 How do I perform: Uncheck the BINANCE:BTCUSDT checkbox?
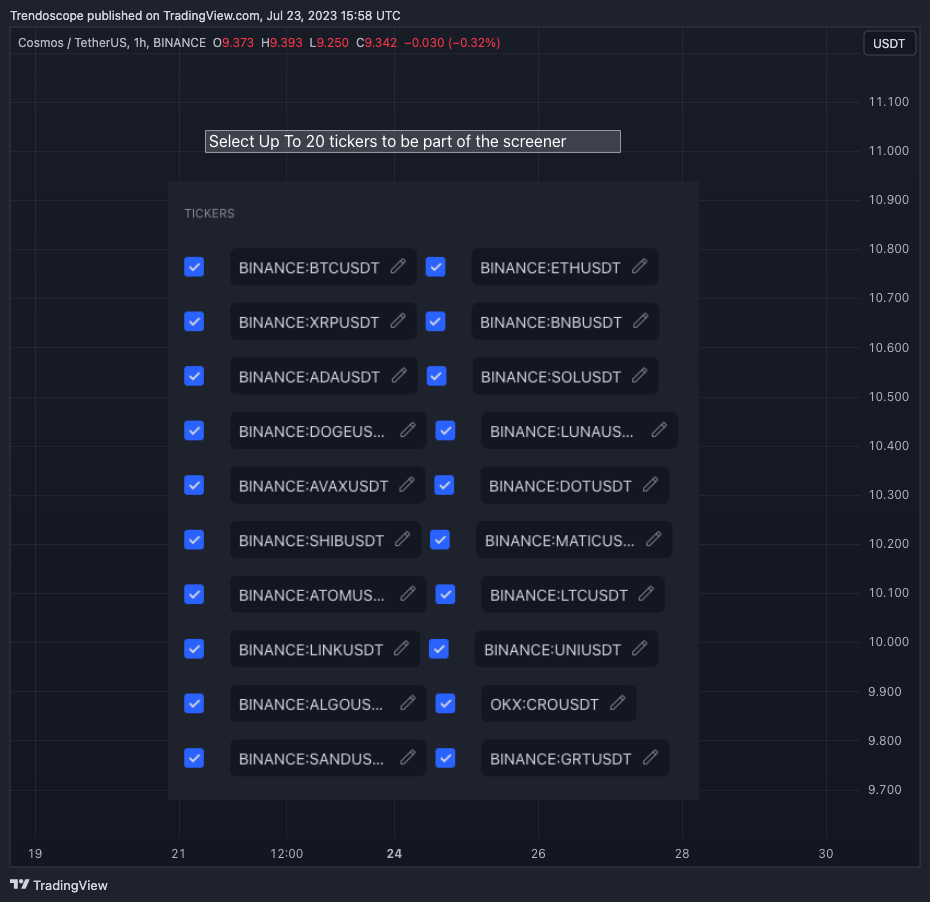tap(194, 267)
